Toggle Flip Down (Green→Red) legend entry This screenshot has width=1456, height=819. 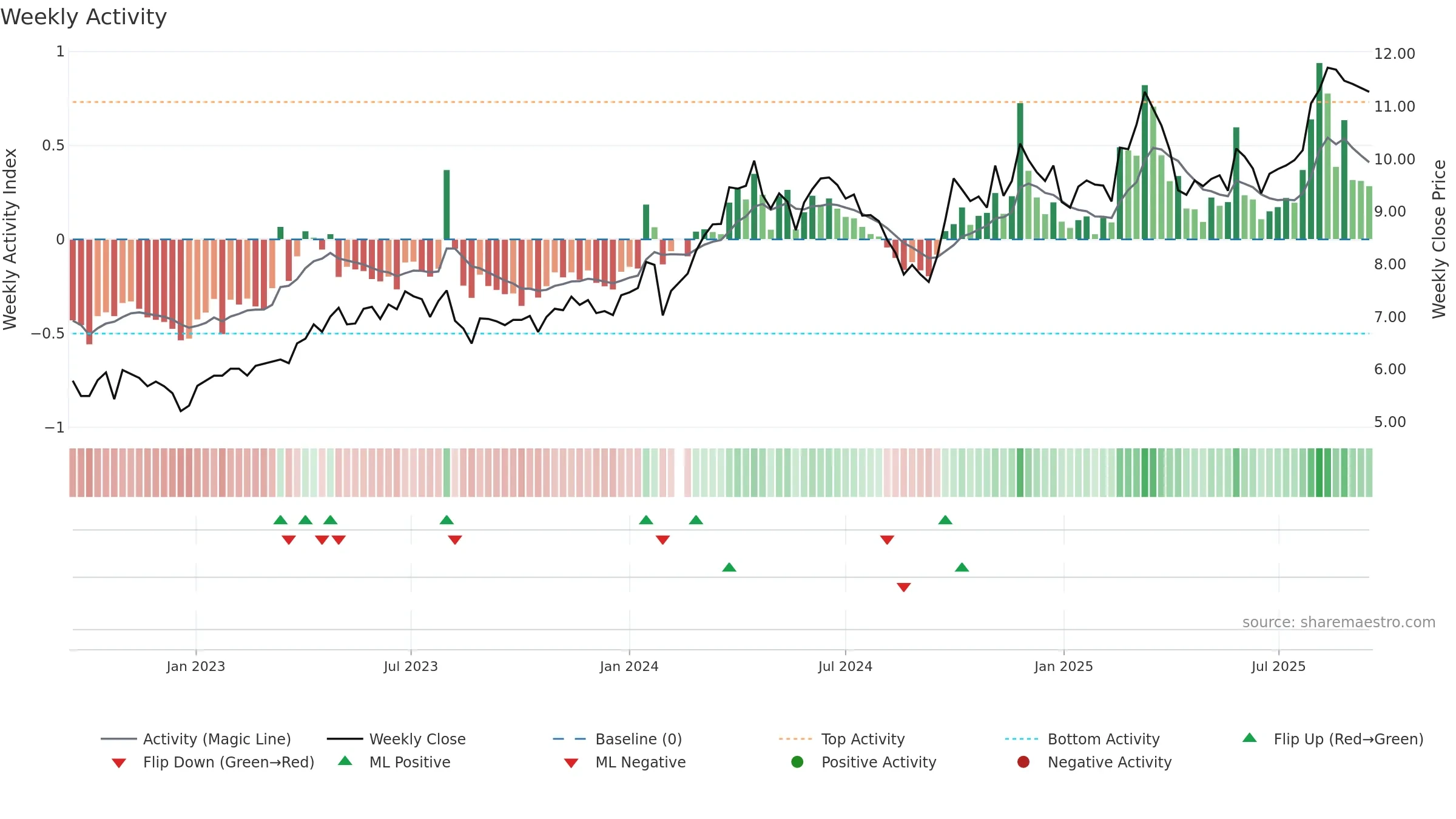(x=212, y=762)
